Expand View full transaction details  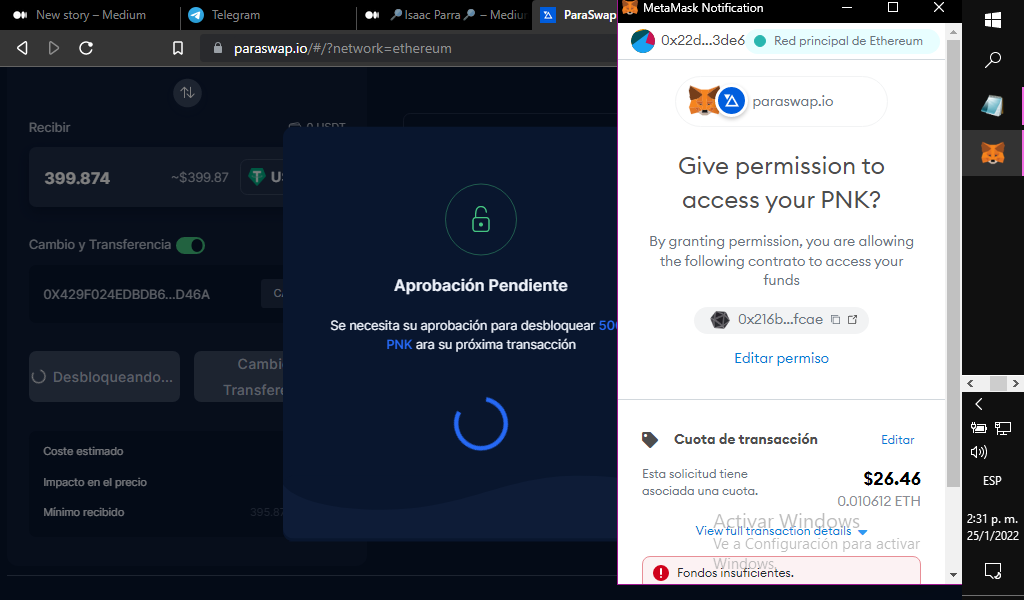[781, 531]
